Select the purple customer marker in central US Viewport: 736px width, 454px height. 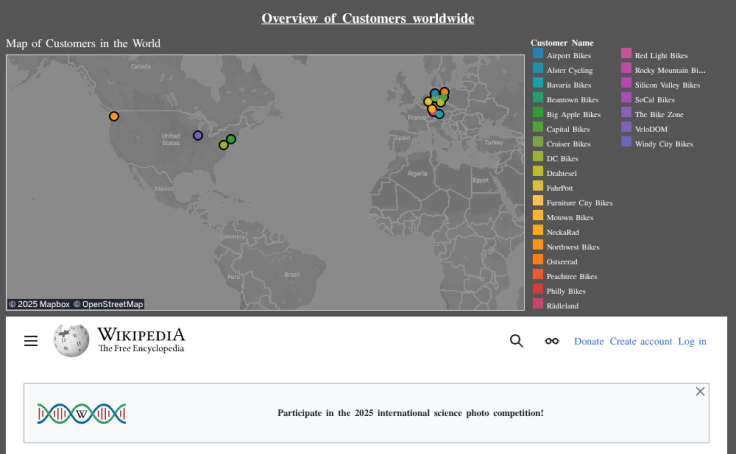pos(198,135)
